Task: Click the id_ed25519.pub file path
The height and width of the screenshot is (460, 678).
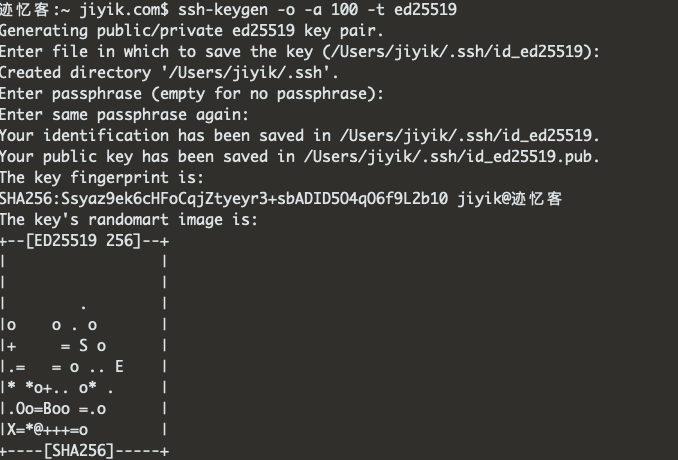Action: pyautogui.click(x=451, y=157)
